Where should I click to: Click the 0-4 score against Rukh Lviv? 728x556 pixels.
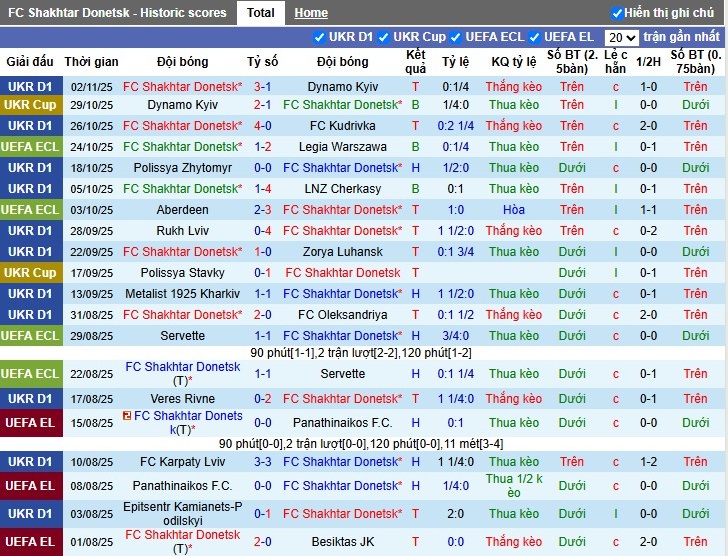[x=262, y=231]
